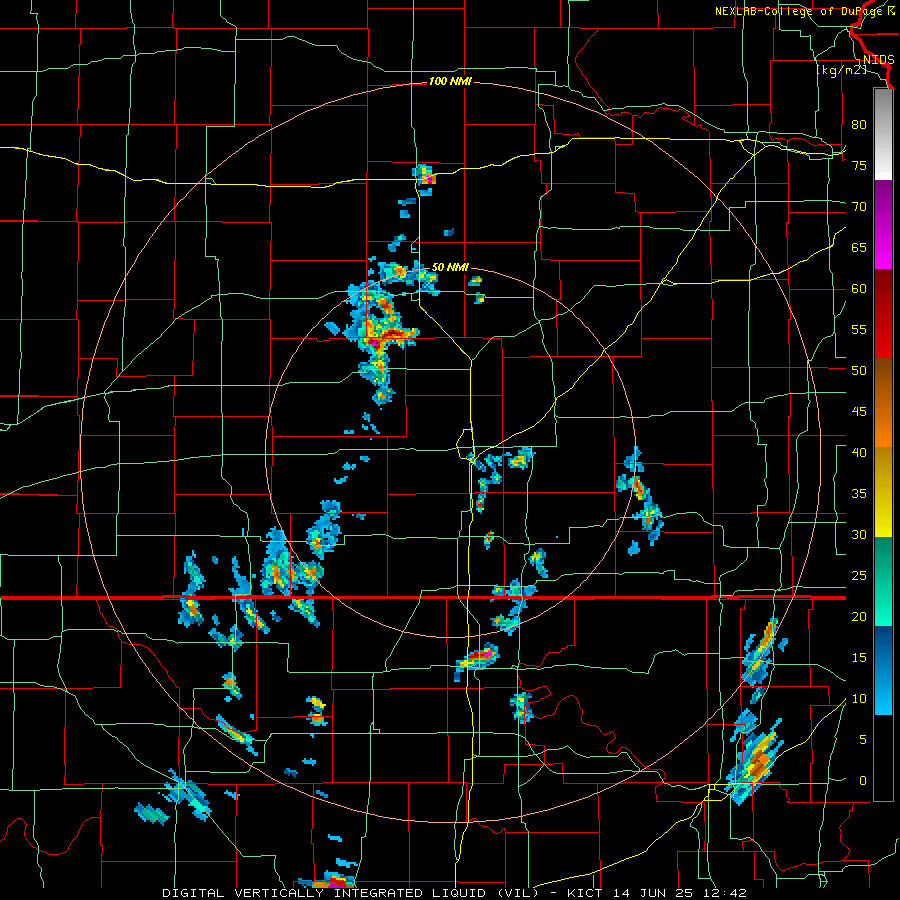This screenshot has height=900, width=900.
Task: Click the 20 value on the color scale
Action: (859, 617)
